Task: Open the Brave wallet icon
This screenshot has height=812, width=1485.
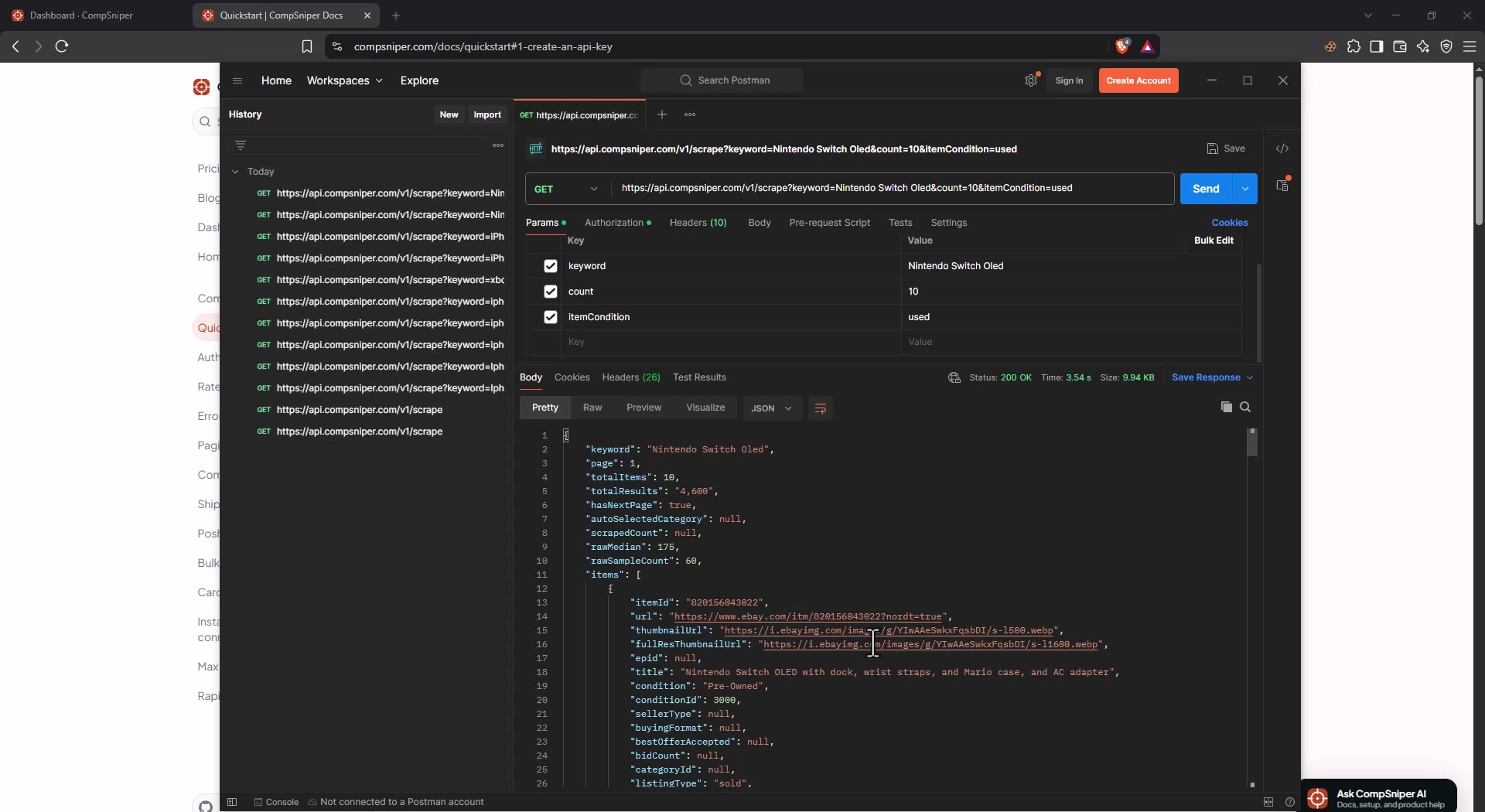Action: pos(1400,46)
